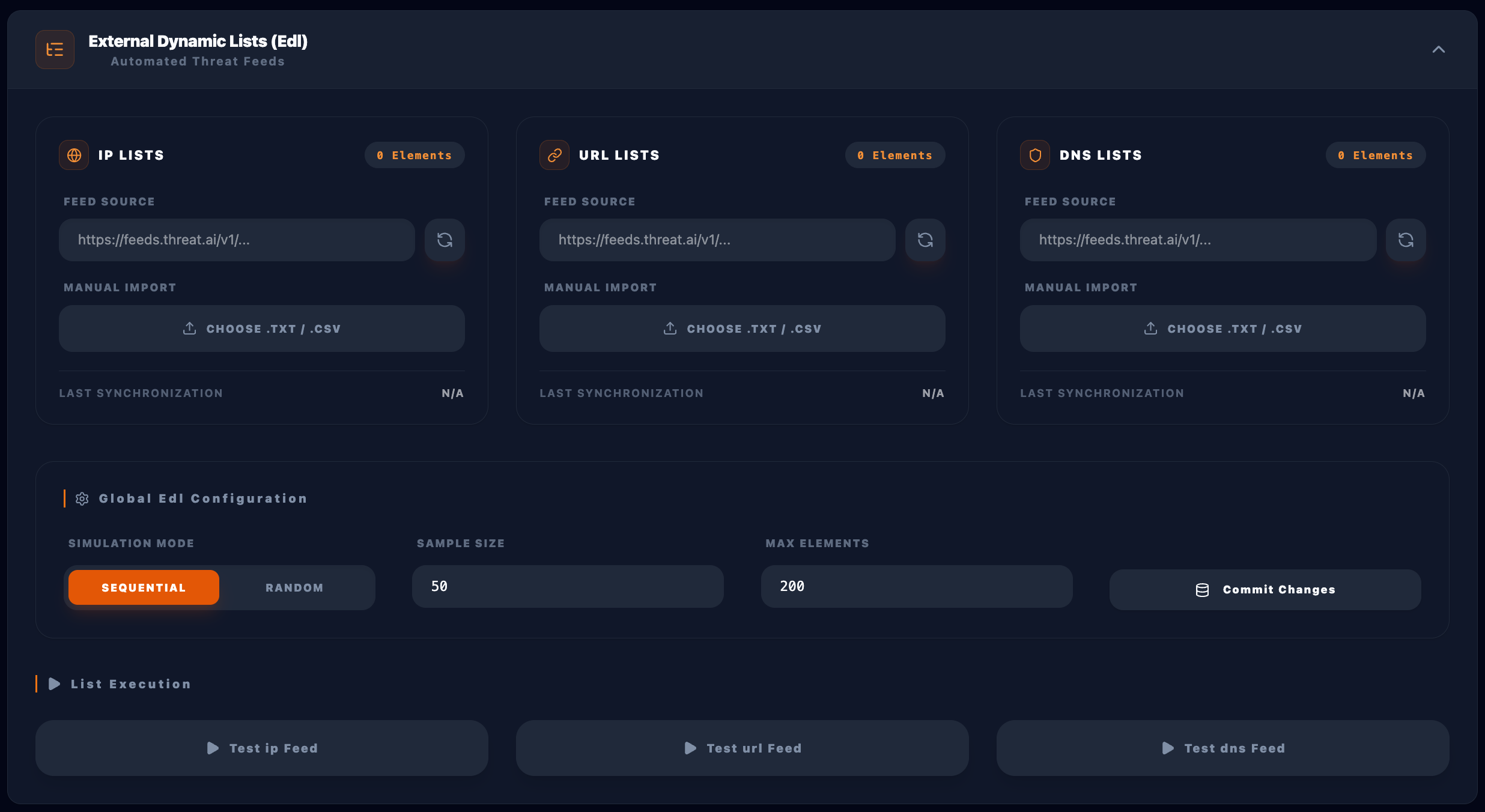Select Random simulation mode
The width and height of the screenshot is (1485, 812).
click(x=294, y=587)
